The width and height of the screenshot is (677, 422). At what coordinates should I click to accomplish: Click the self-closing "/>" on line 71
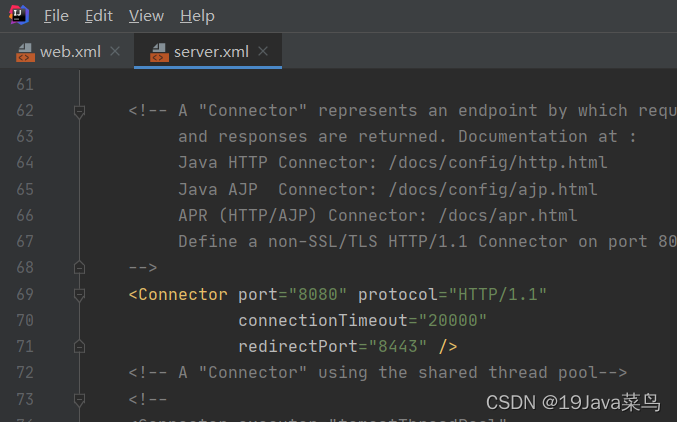pos(448,346)
